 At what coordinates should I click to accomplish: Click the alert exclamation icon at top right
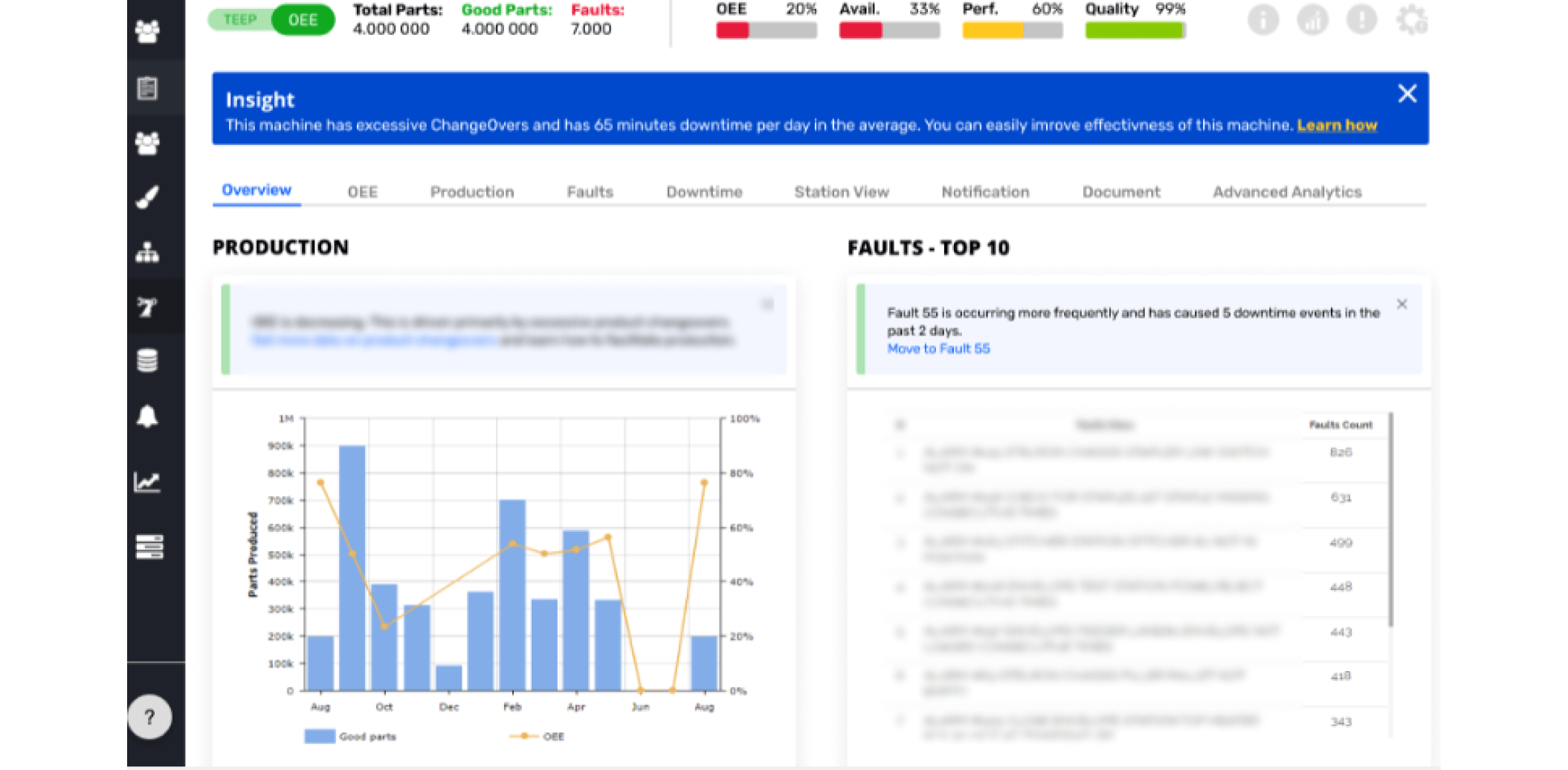click(x=1361, y=20)
